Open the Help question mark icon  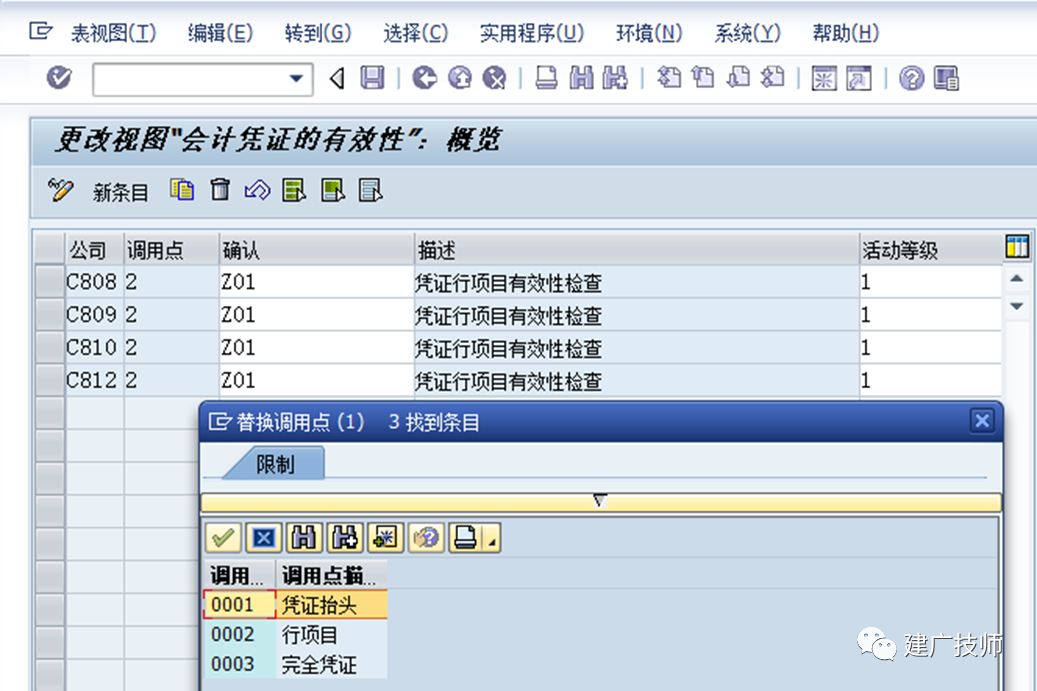coord(911,78)
